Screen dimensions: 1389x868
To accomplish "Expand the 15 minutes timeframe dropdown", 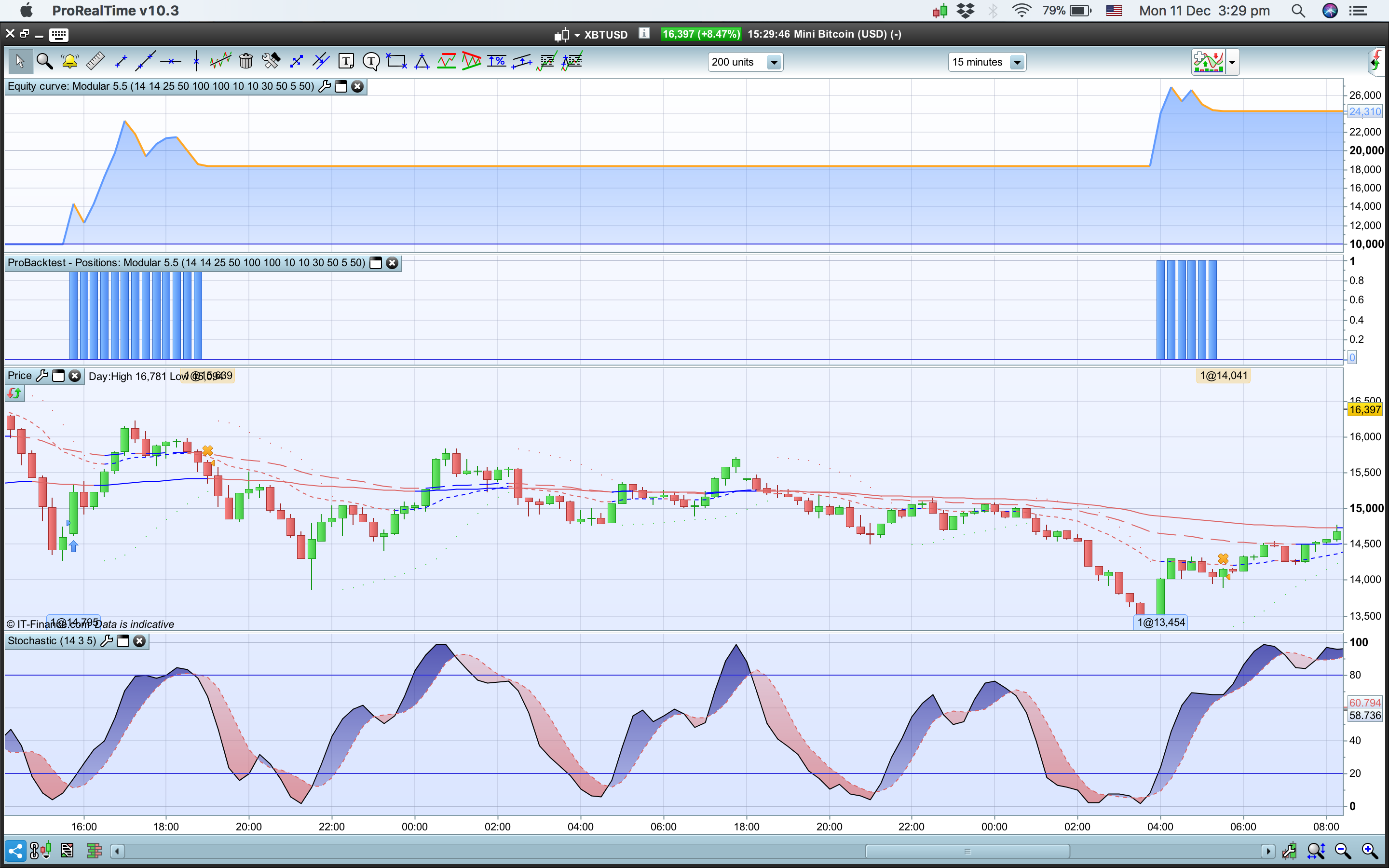I will tap(1017, 62).
